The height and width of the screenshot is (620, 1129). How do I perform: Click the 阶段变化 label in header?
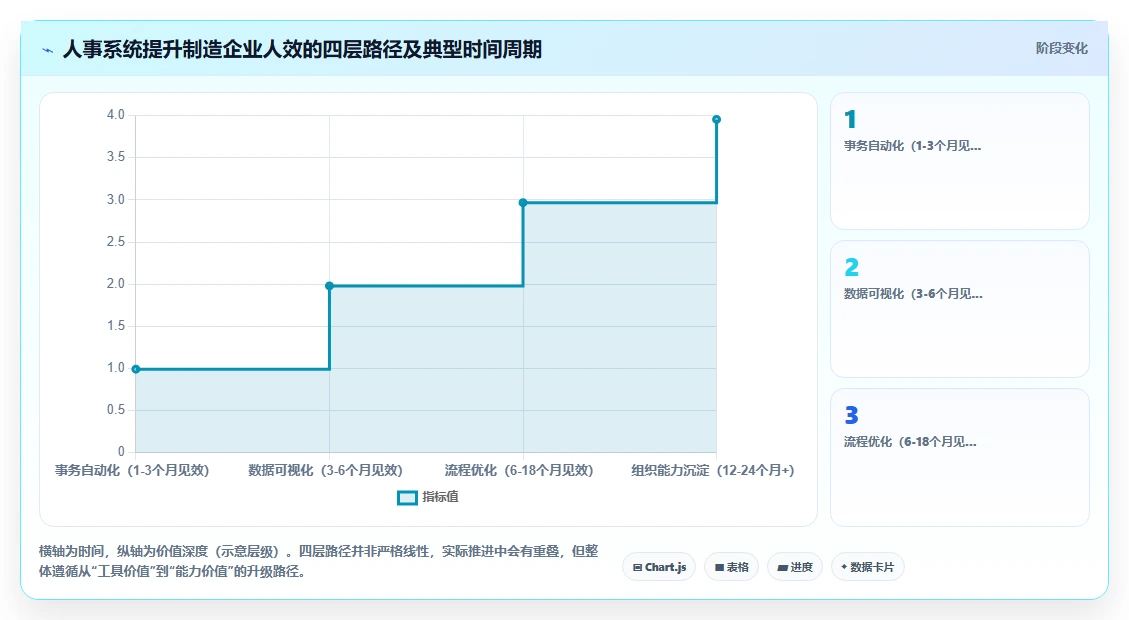1061,48
